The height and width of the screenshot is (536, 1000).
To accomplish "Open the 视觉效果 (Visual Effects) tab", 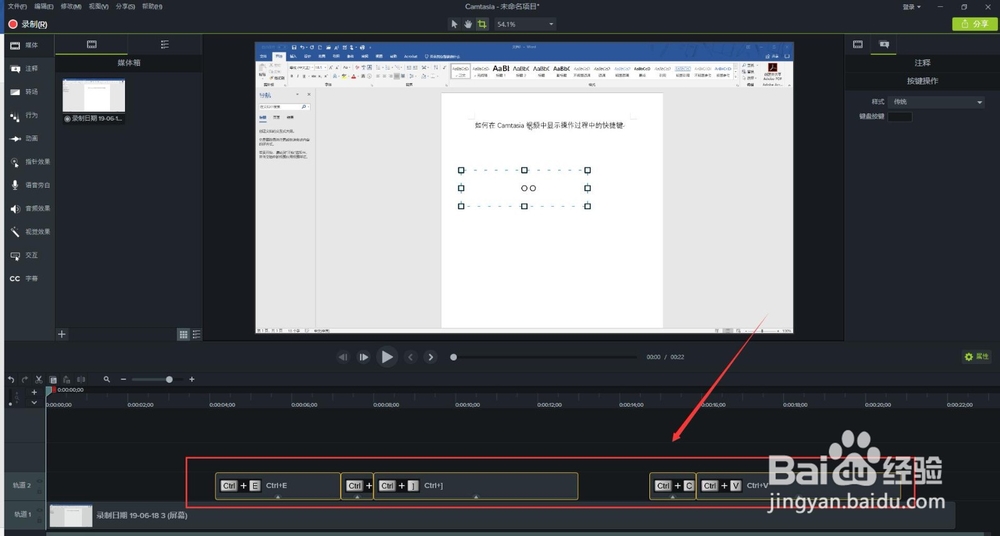I will [x=29, y=232].
